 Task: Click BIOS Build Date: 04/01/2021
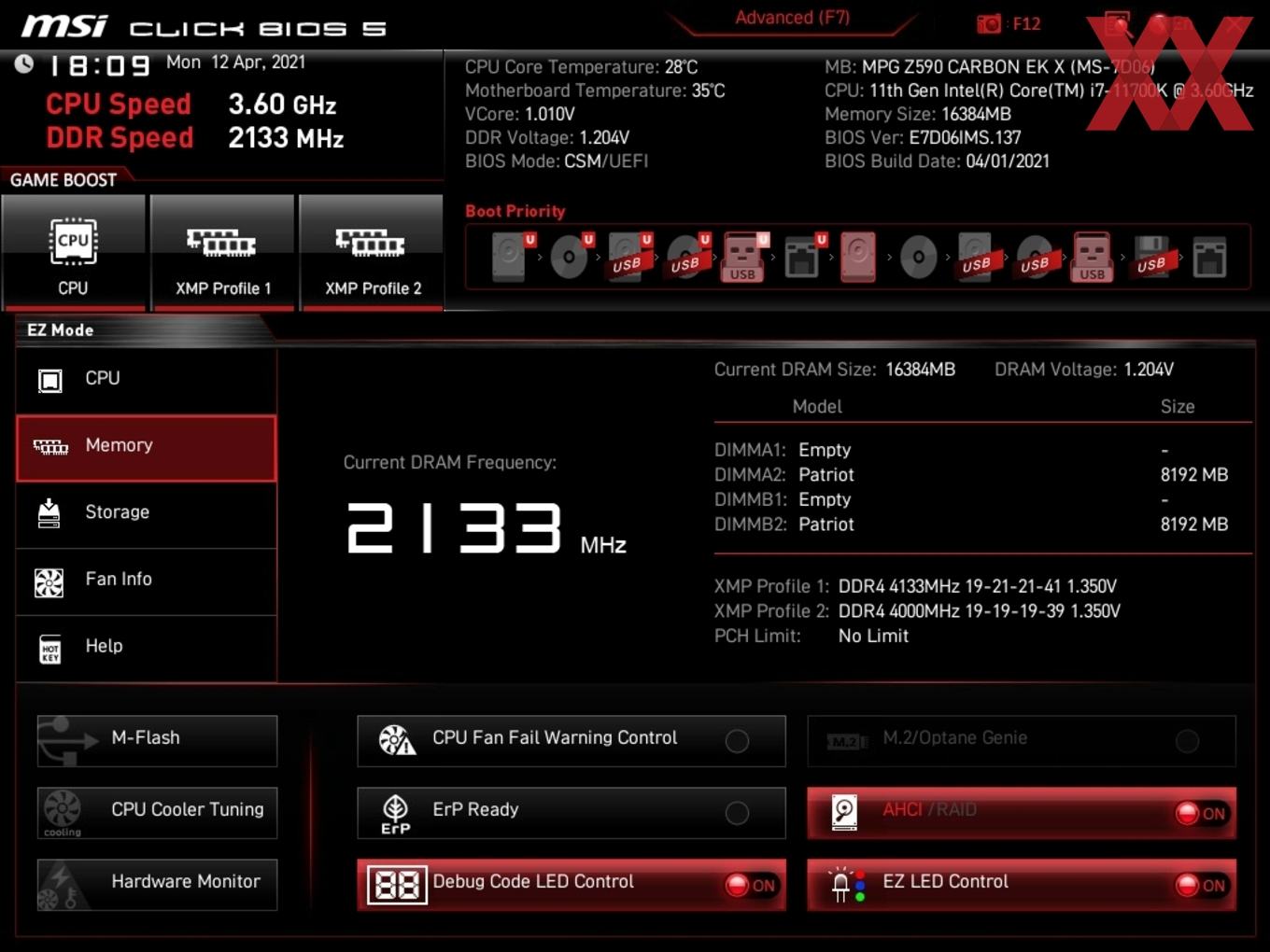coord(937,161)
